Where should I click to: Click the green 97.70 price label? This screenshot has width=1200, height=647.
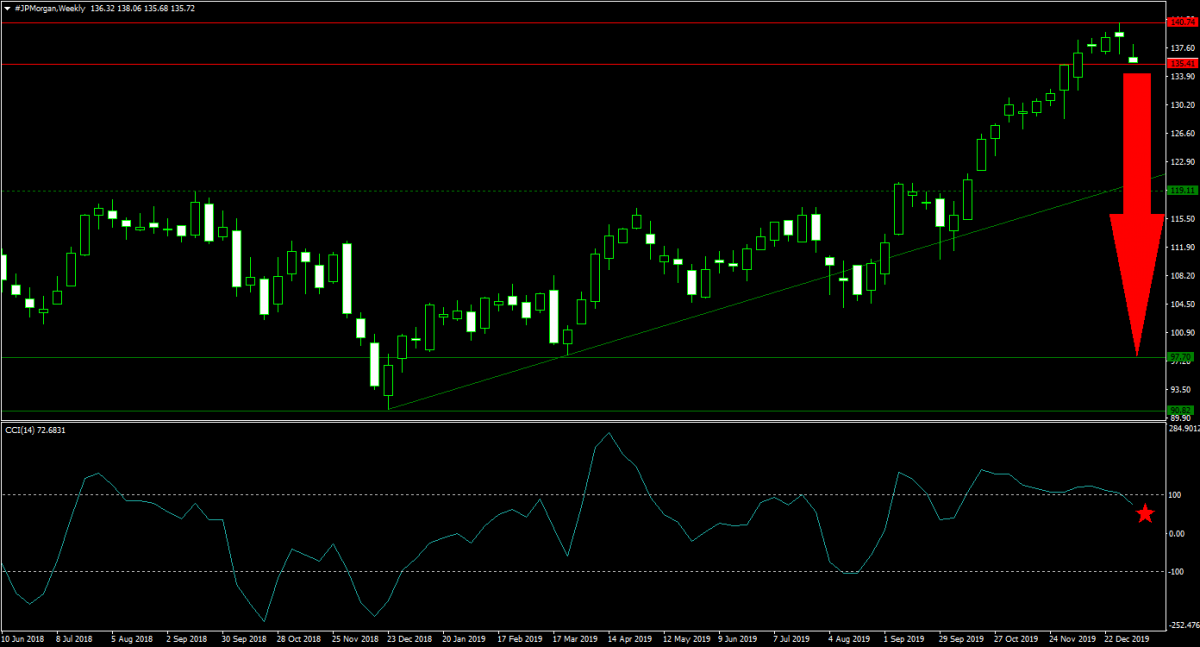1181,357
